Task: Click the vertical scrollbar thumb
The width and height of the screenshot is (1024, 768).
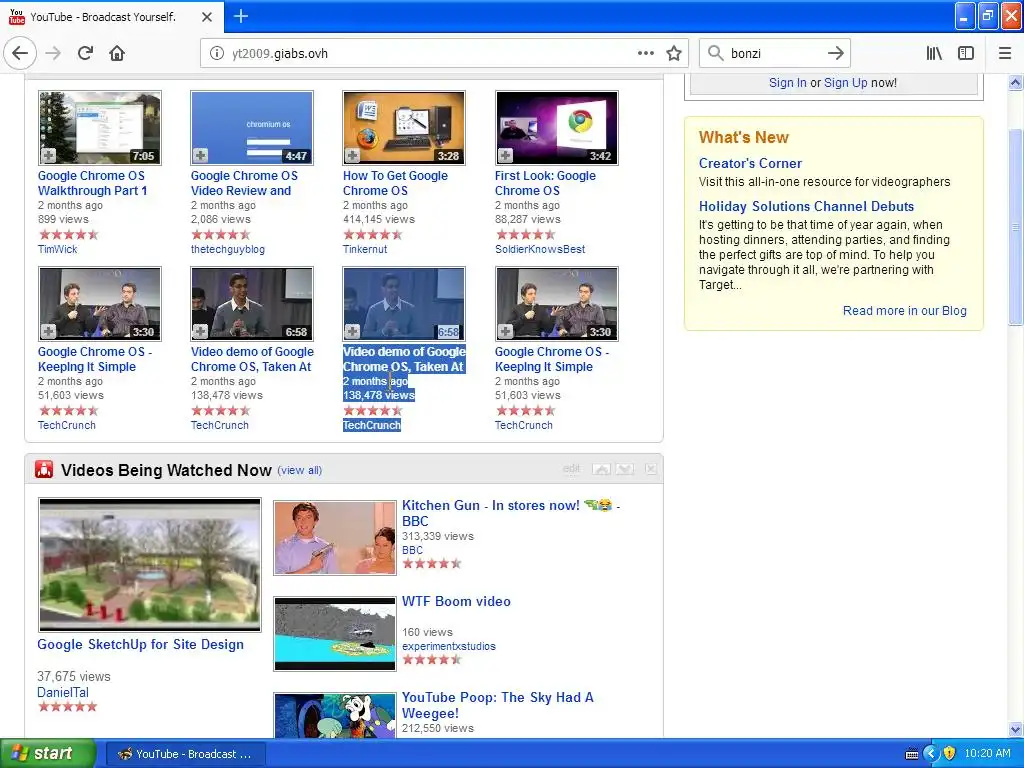Action: click(1015, 227)
